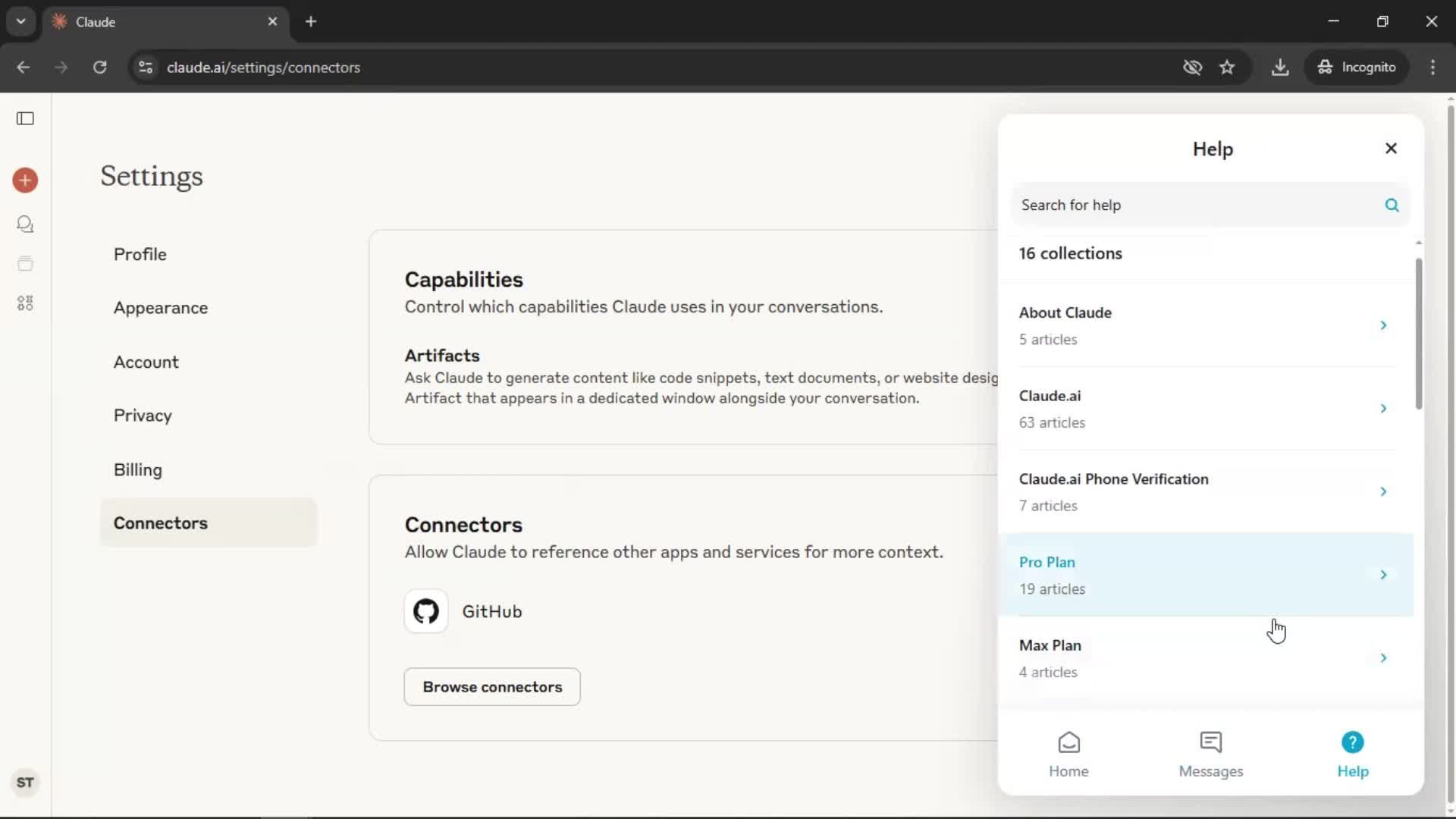Expand the Max Plan collection chevron

1383,658
